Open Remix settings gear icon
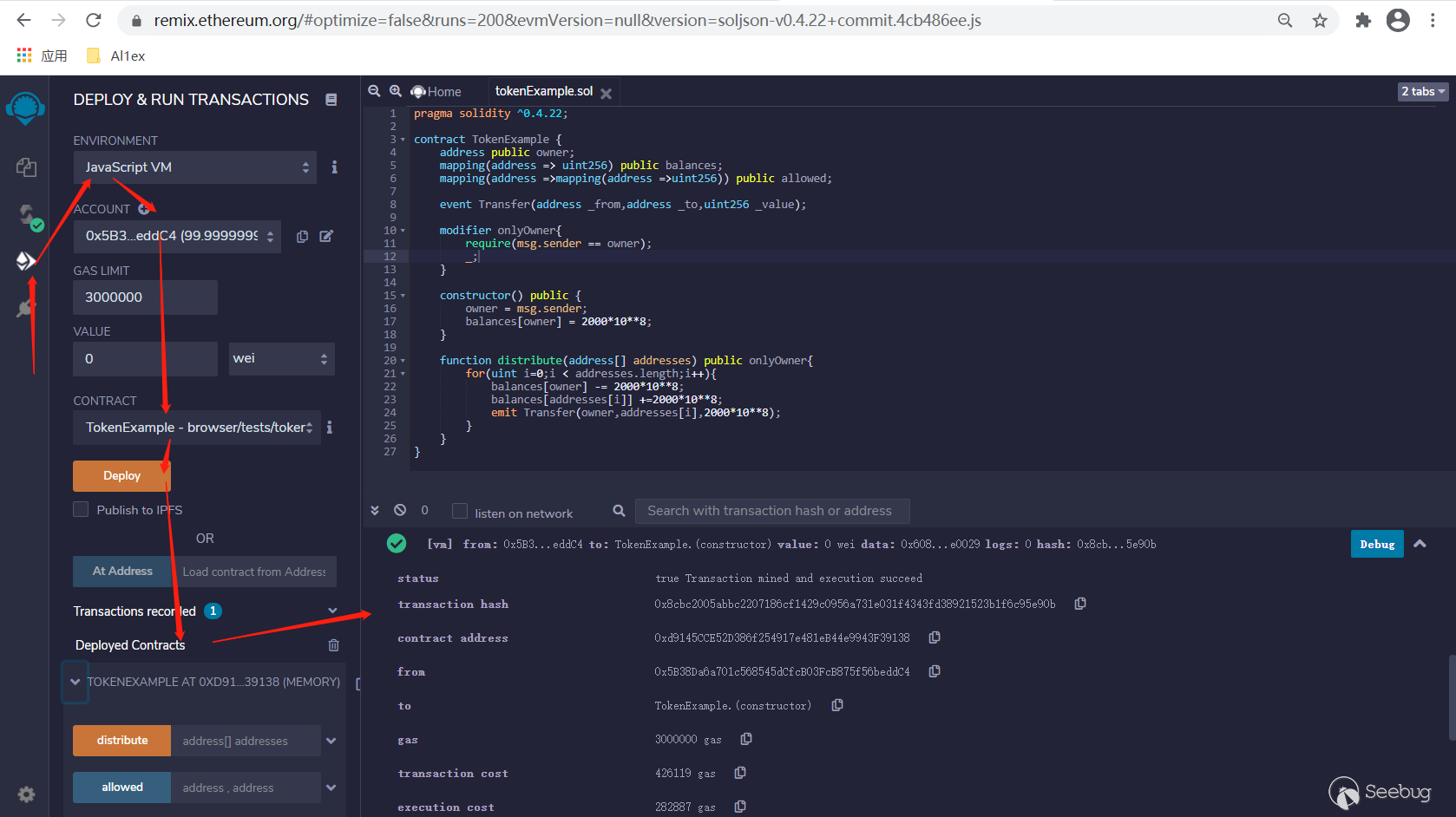 [26, 794]
